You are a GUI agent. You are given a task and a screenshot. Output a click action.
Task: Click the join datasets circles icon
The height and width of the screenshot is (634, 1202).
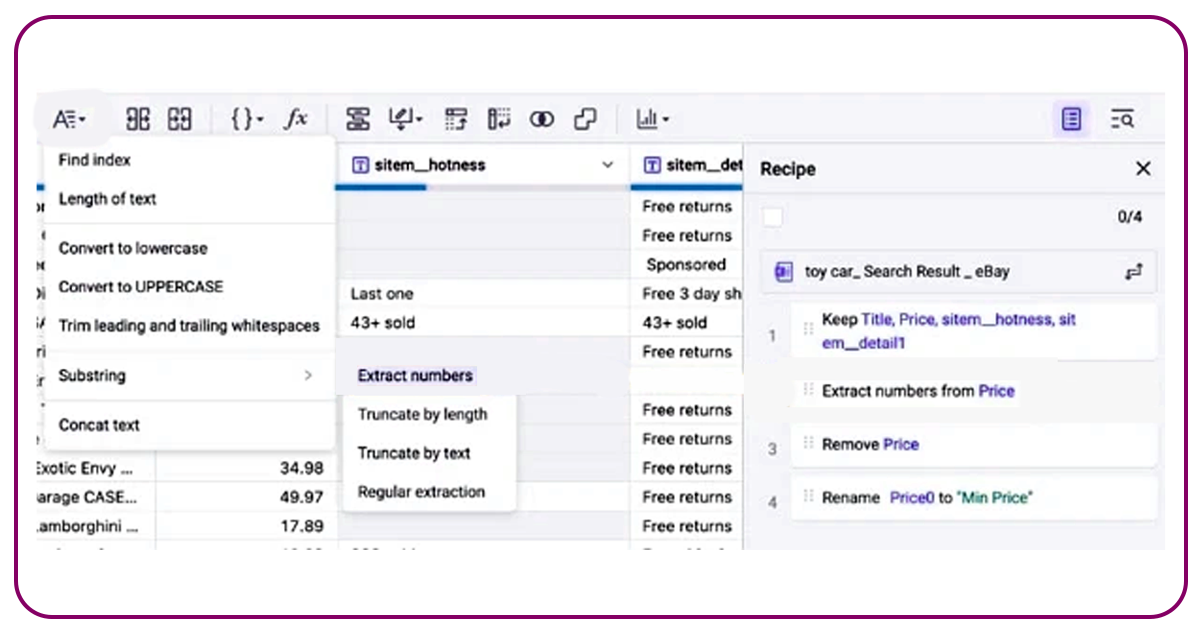pos(542,120)
